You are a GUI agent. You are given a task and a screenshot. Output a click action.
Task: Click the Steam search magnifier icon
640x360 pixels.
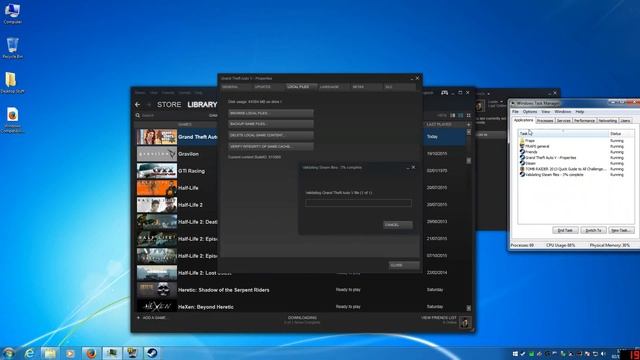tap(138, 116)
